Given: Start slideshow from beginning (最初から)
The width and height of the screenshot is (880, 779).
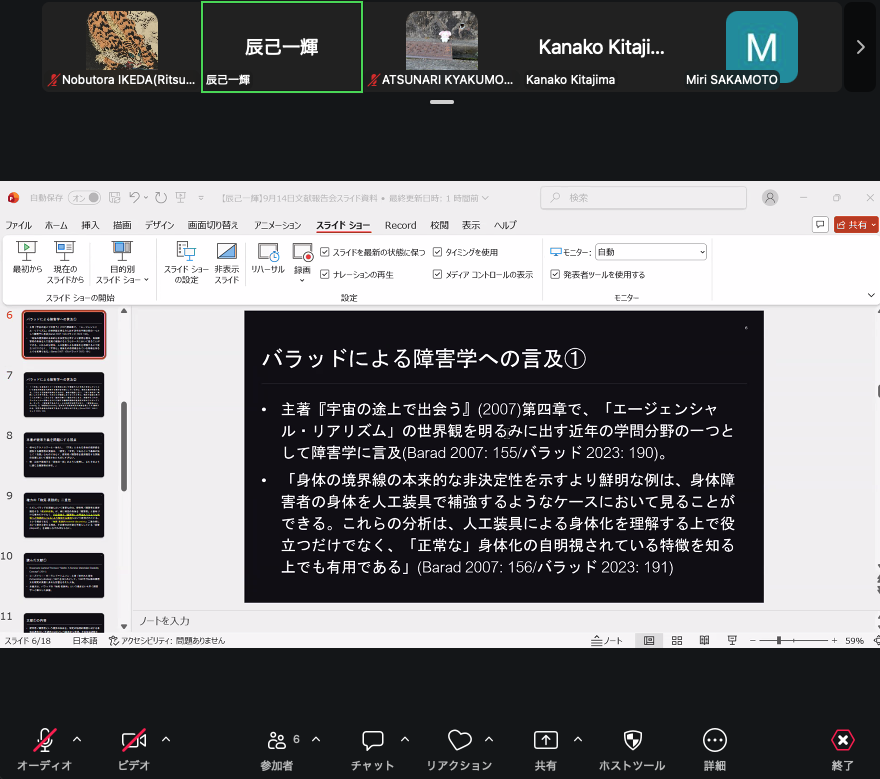Looking at the screenshot, I should pyautogui.click(x=27, y=257).
